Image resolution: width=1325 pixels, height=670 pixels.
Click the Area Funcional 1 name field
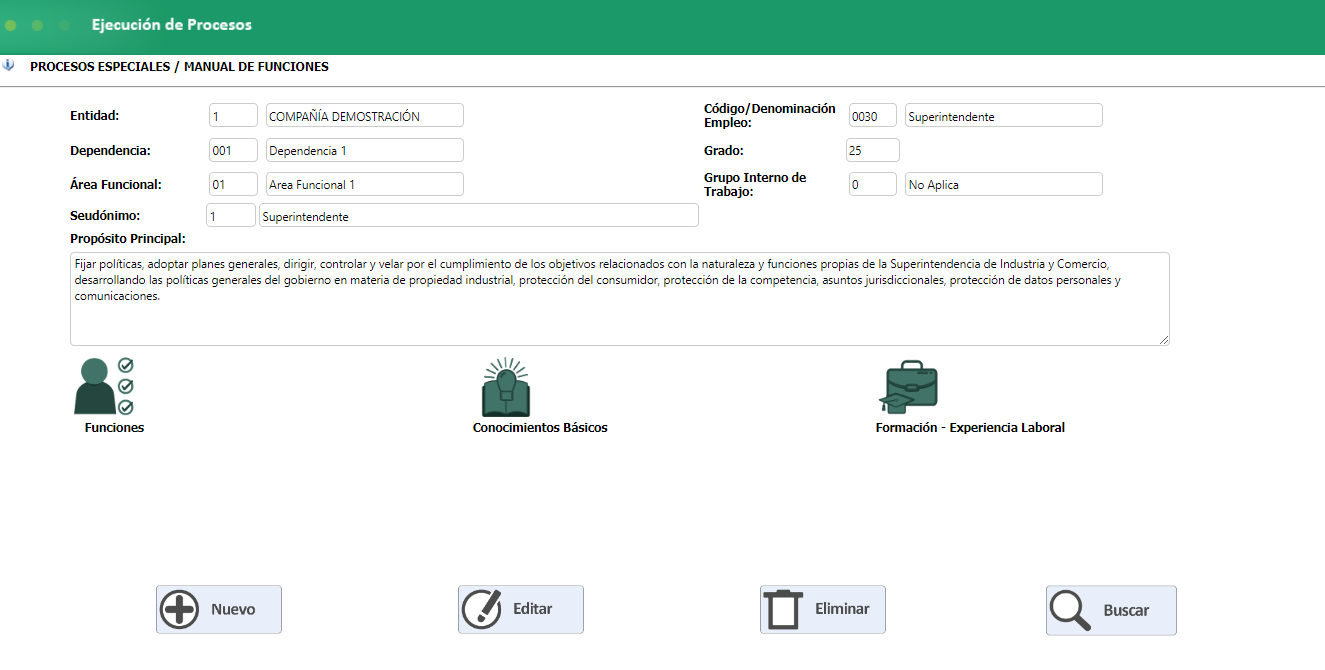365,184
